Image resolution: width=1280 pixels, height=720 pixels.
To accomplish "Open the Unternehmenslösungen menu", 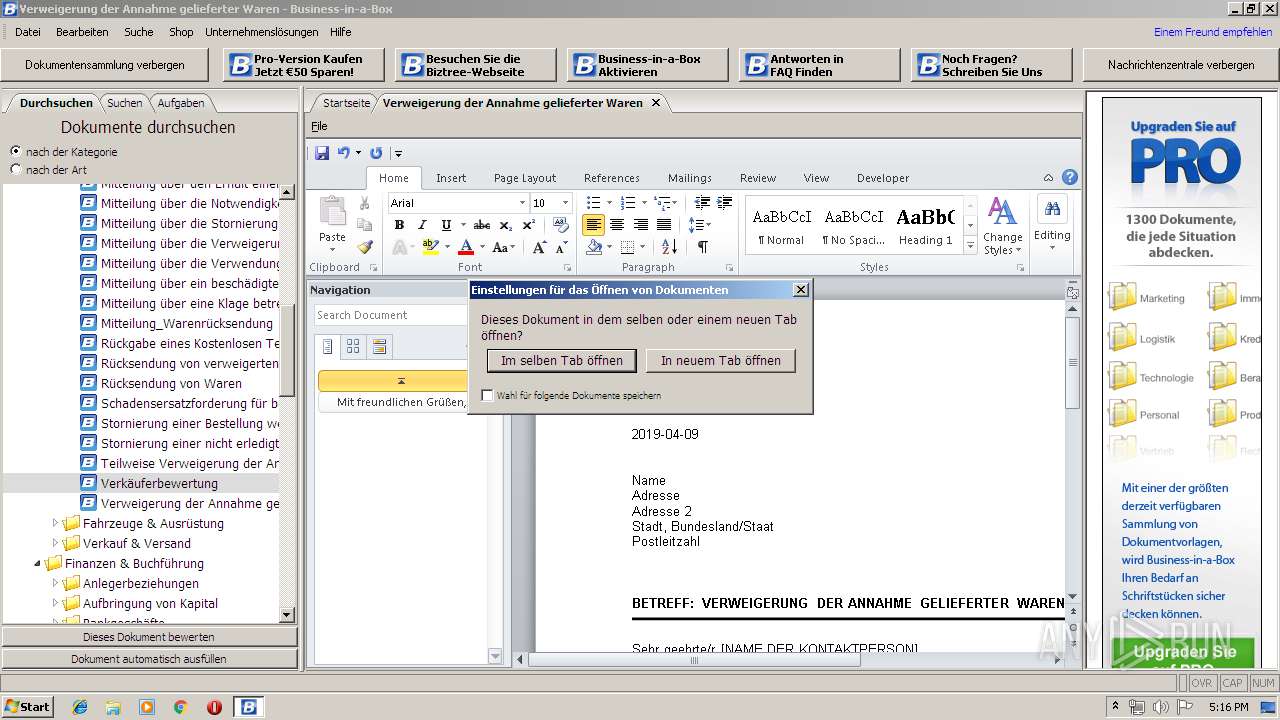I will [262, 32].
